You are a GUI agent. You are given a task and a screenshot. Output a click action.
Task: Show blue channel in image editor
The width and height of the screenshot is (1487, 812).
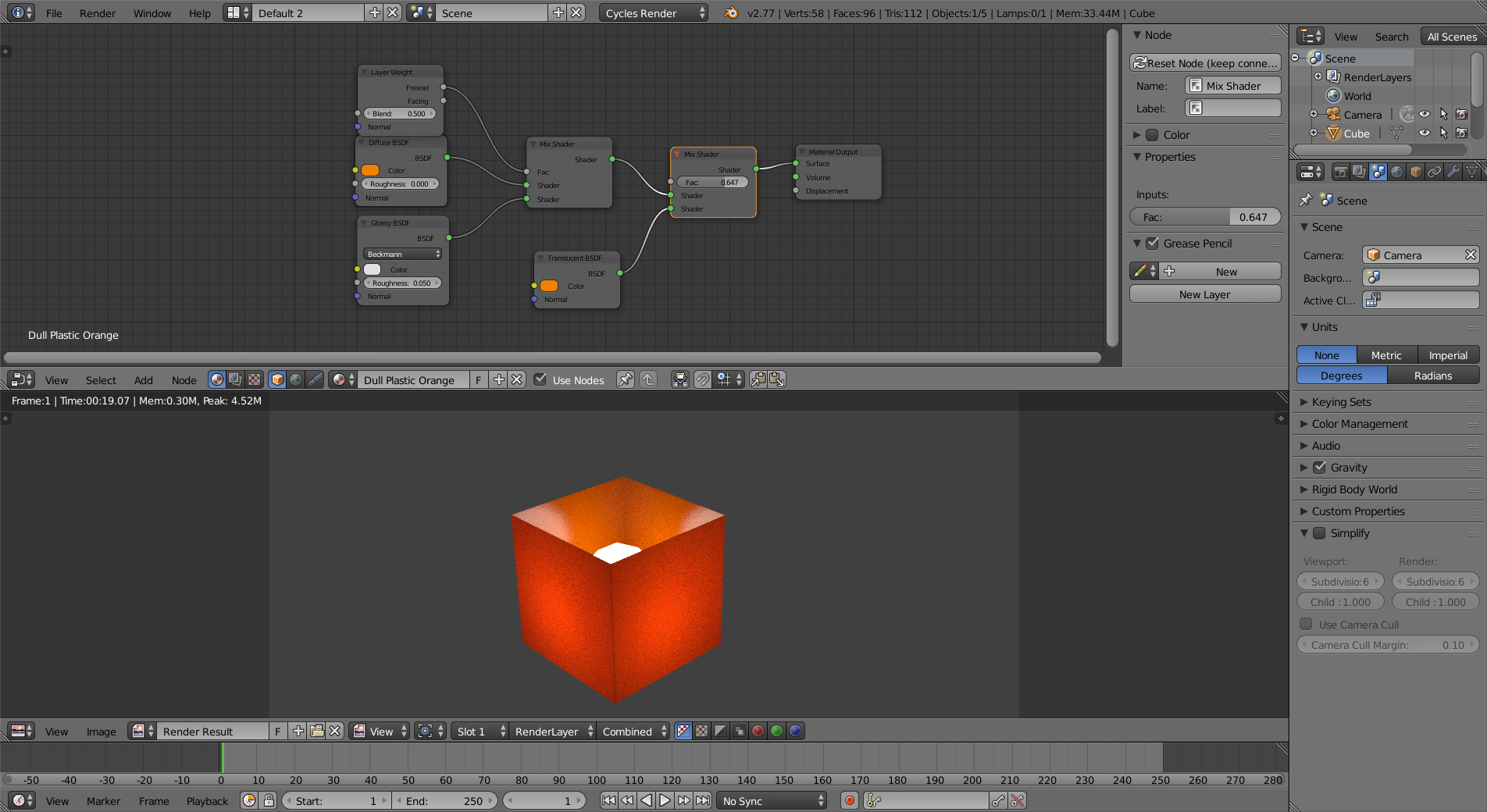point(795,731)
